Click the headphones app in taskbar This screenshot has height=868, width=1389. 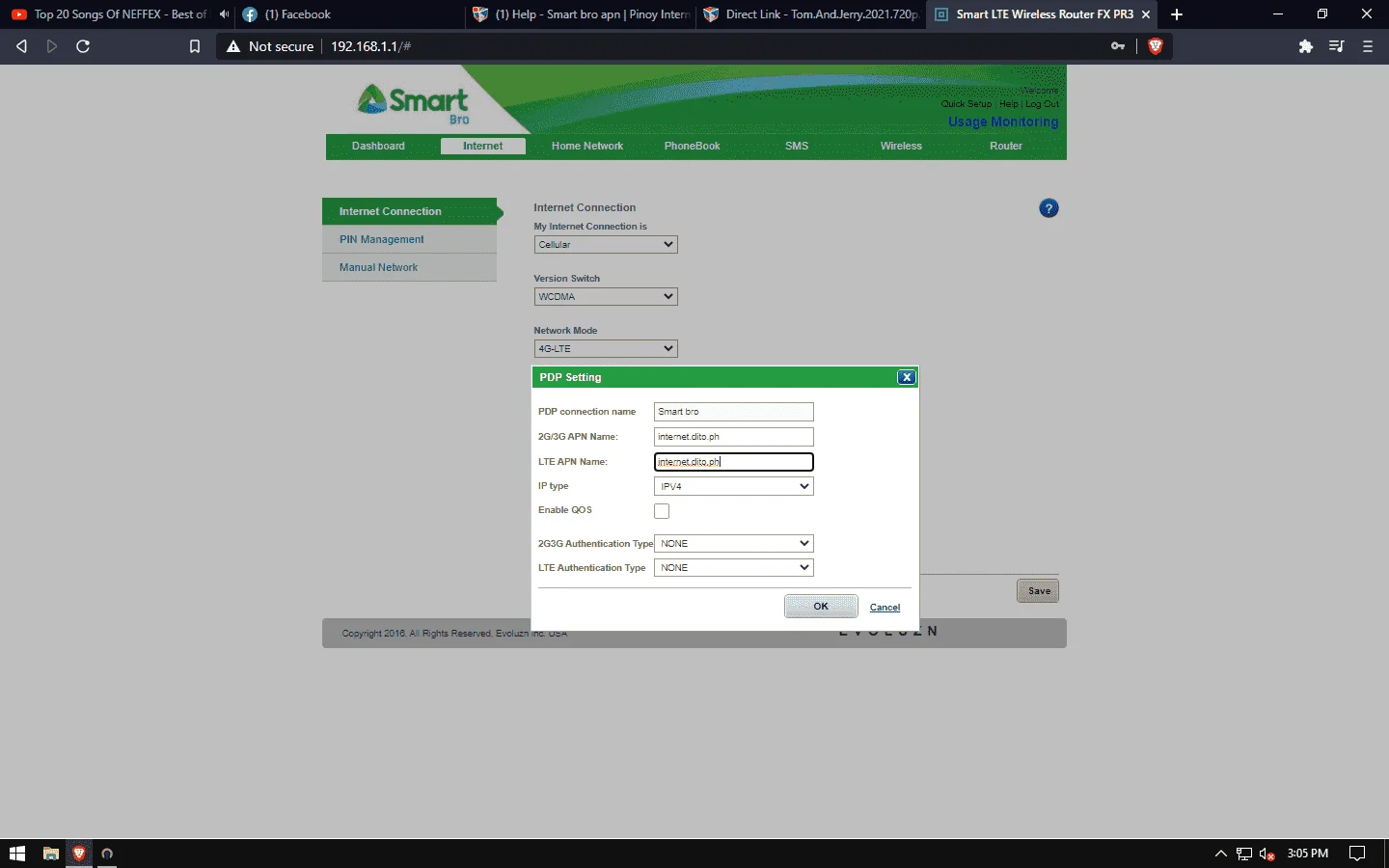click(107, 854)
